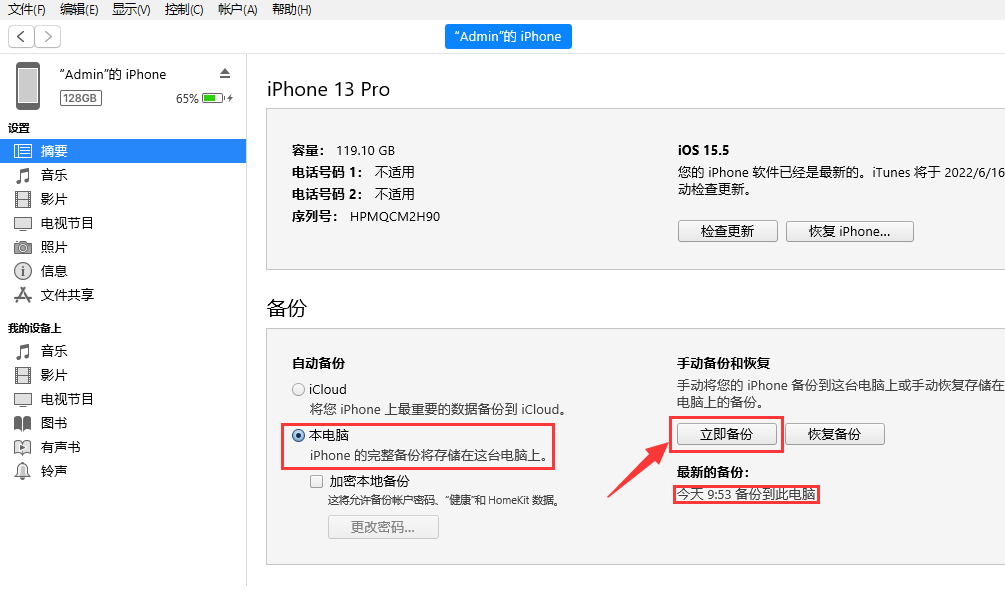Select 本电脑 backup radio button
This screenshot has height=598, width=1005.
tap(298, 435)
